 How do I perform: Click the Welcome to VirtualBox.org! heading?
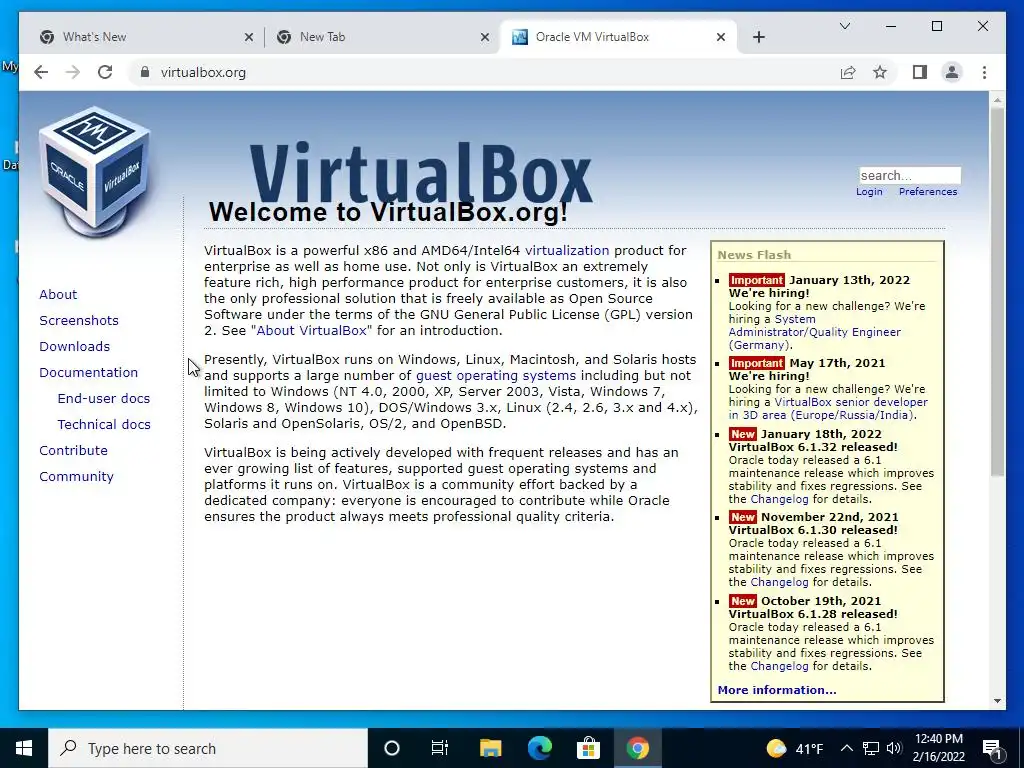388,212
